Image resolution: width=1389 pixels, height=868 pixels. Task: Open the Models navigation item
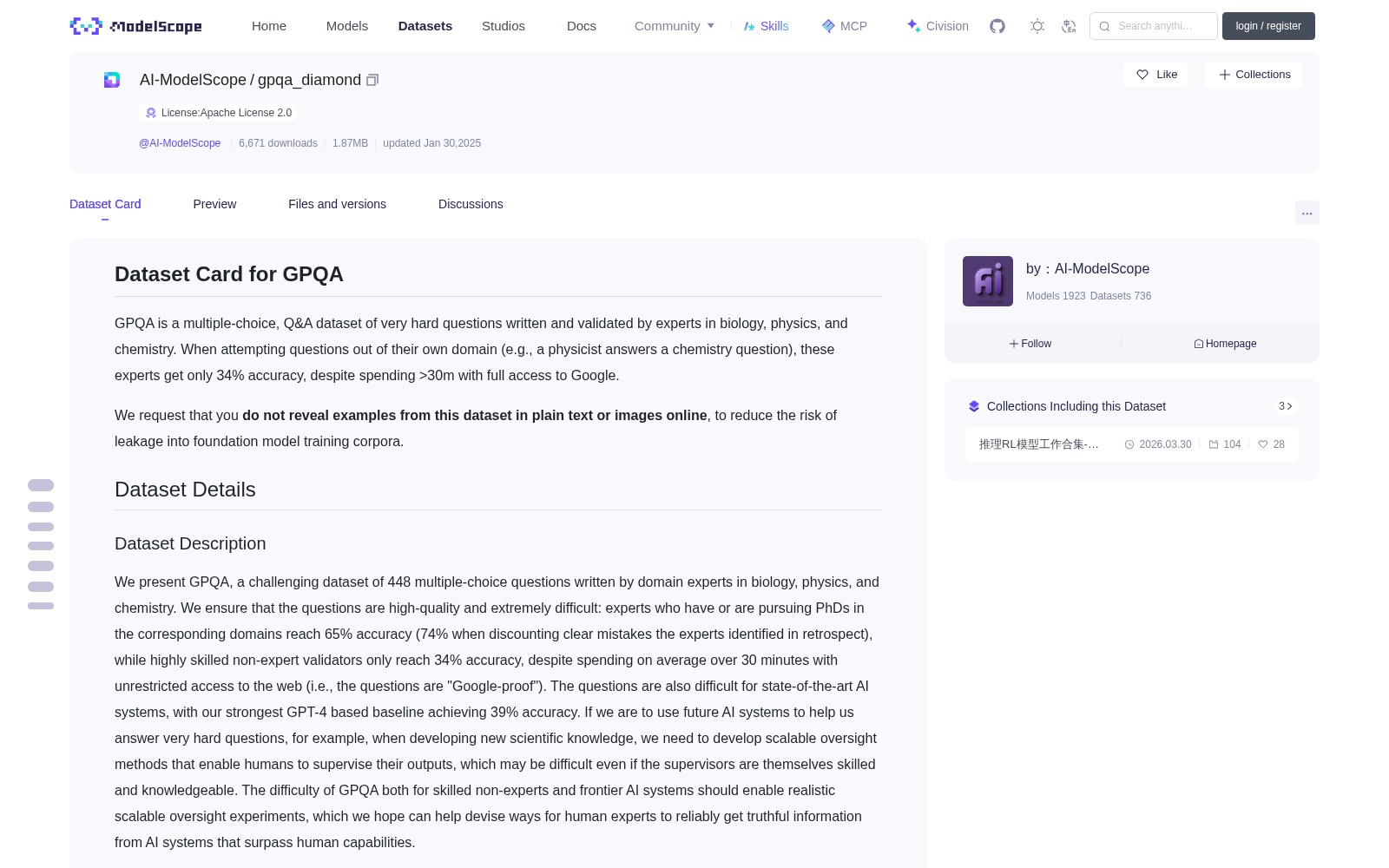(347, 26)
